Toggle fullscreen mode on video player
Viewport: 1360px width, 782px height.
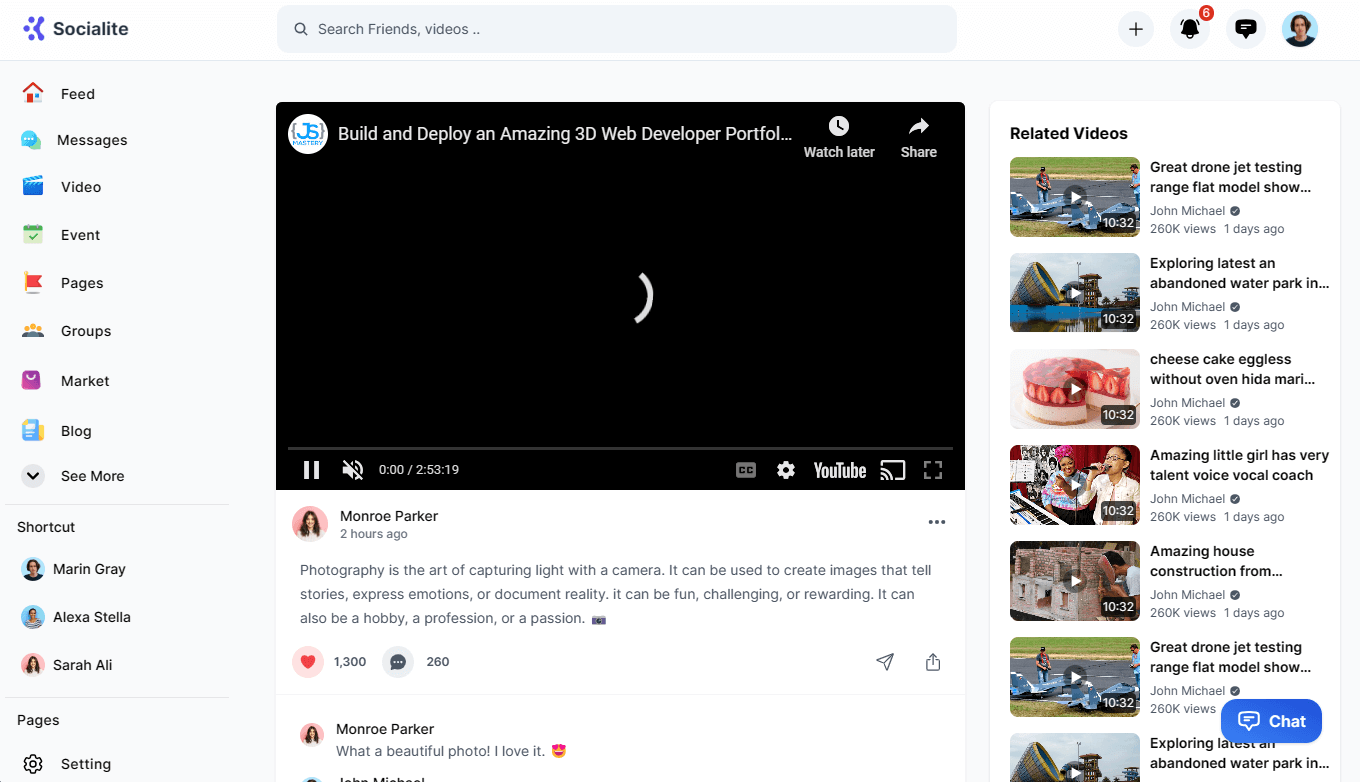933,470
